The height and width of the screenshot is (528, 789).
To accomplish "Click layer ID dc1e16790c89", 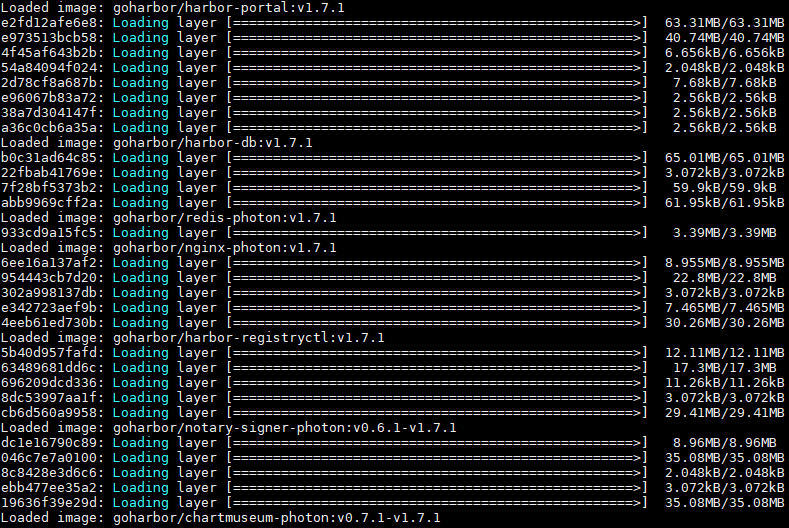I will coord(49,443).
